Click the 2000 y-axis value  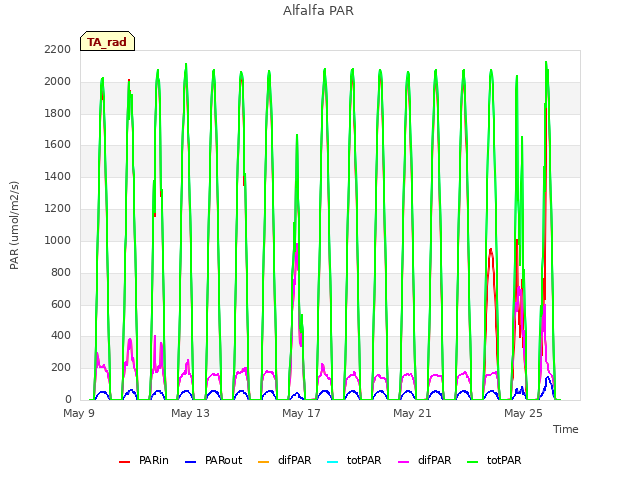(x=58, y=82)
